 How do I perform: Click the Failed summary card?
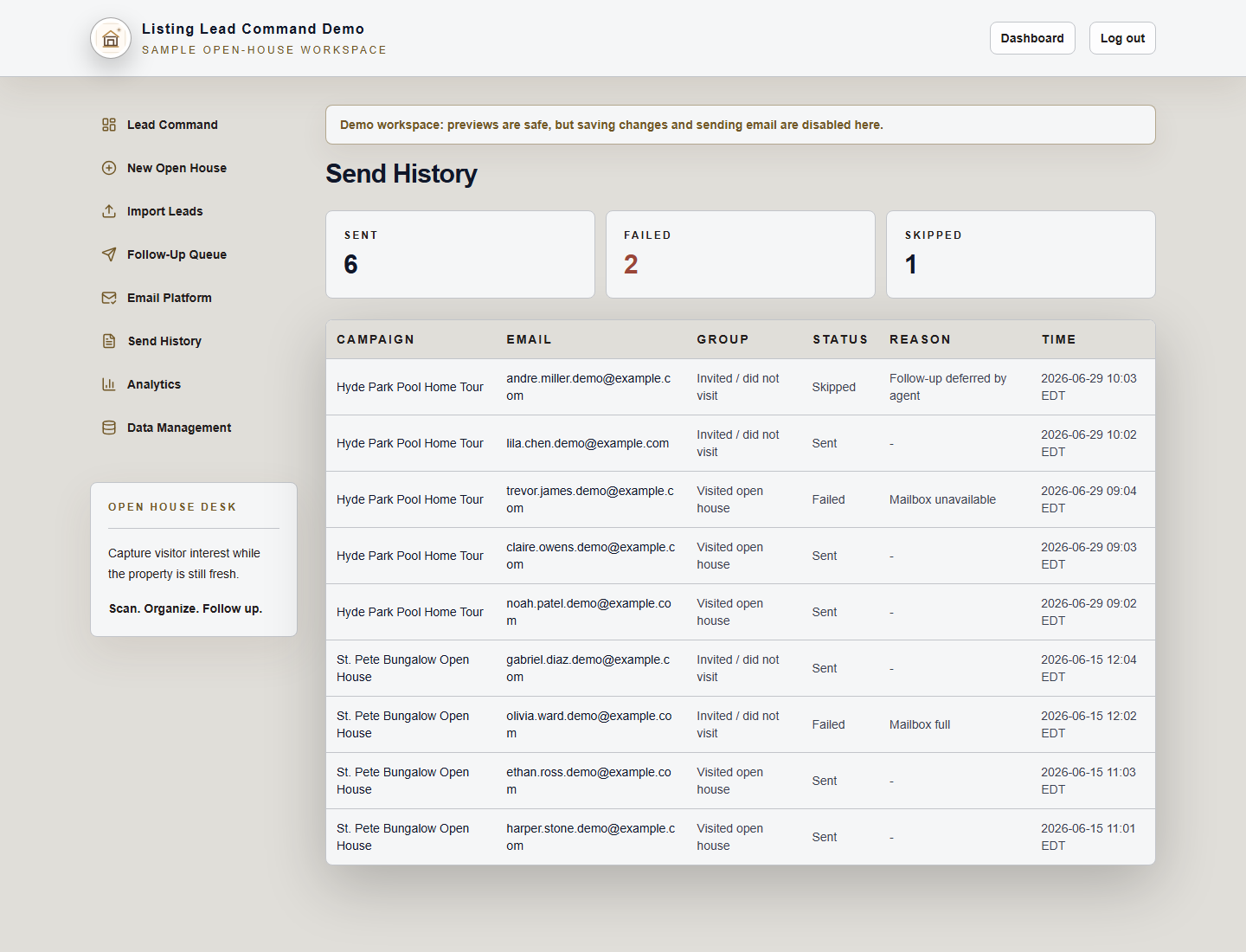(741, 254)
